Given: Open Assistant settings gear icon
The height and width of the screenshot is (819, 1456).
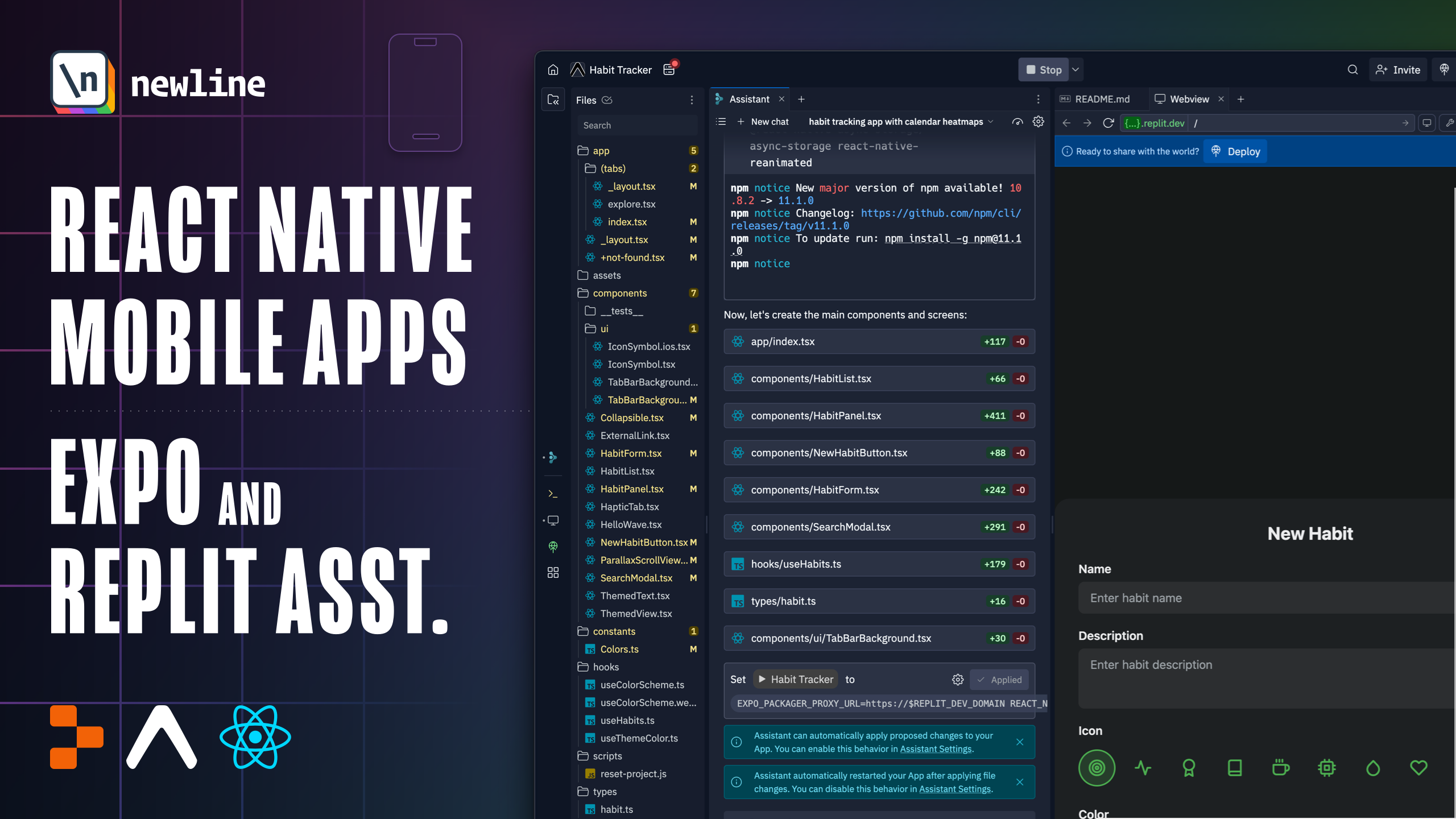Looking at the screenshot, I should (1038, 122).
